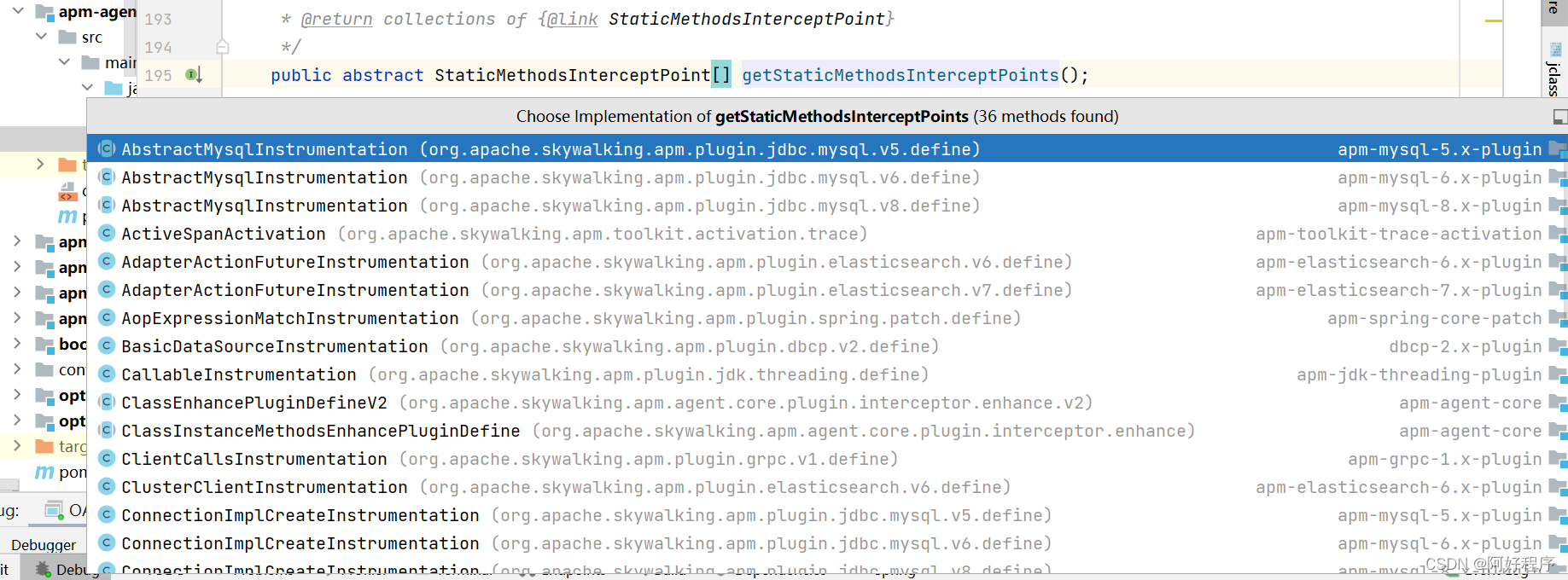Expand the boo module tree node
Viewport: 1568px width, 580px height.
17,344
